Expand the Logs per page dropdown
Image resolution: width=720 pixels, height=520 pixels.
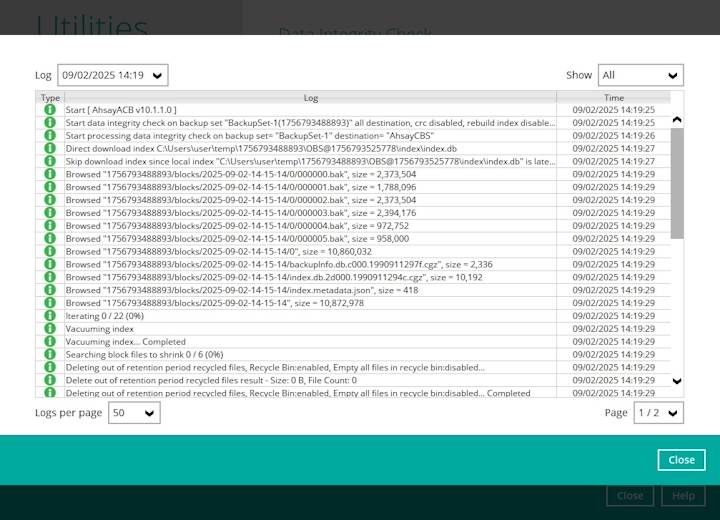pos(133,413)
